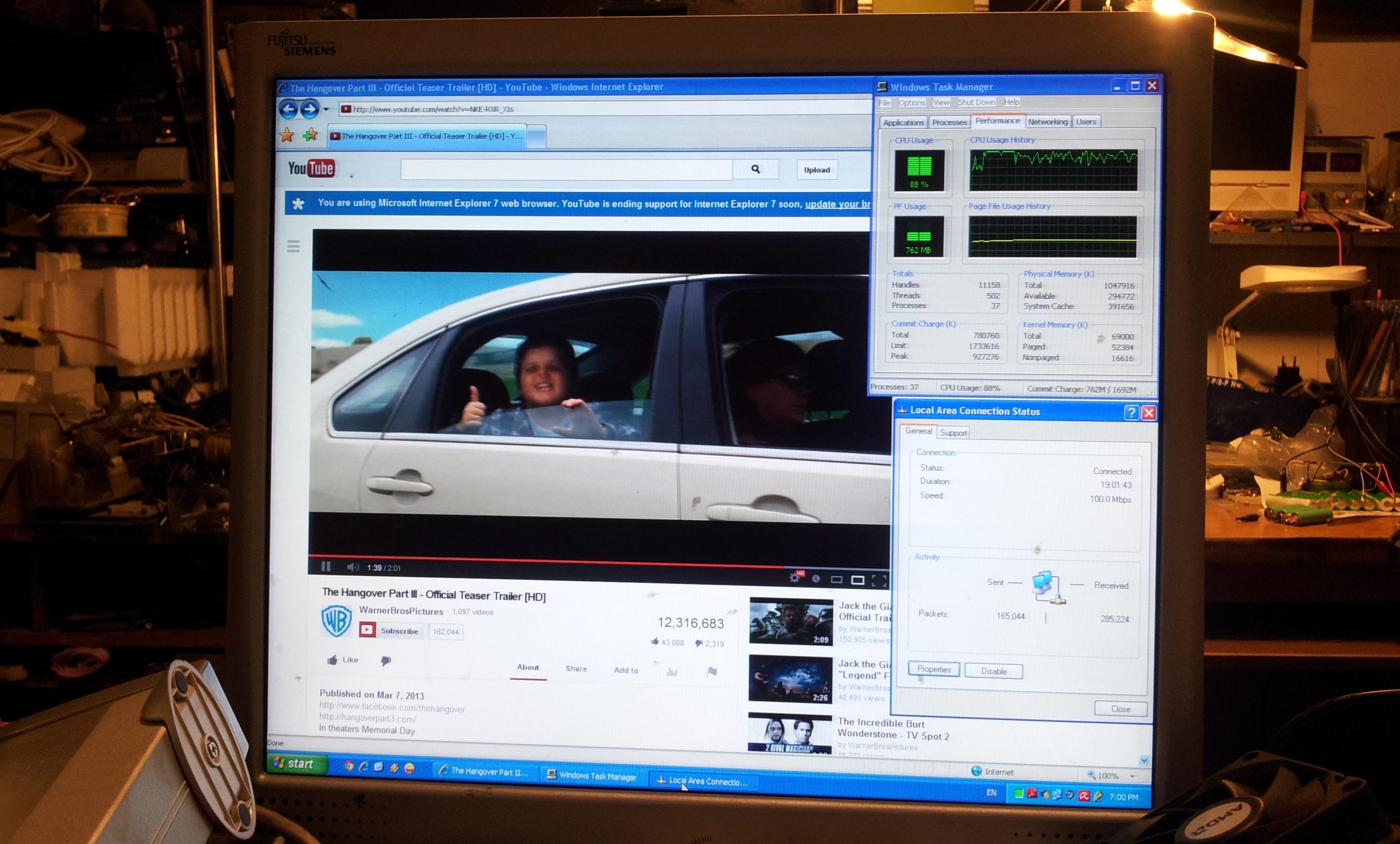This screenshot has width=1400, height=844.
Task: Open the YouTube guide menu icon
Action: (x=293, y=246)
